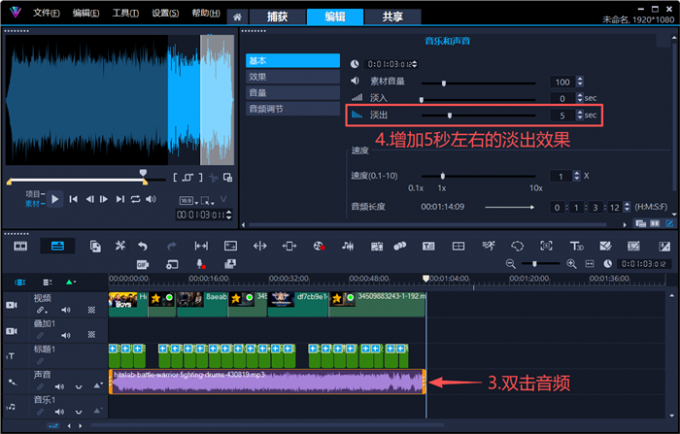Switch to the 共享 tab

click(392, 17)
